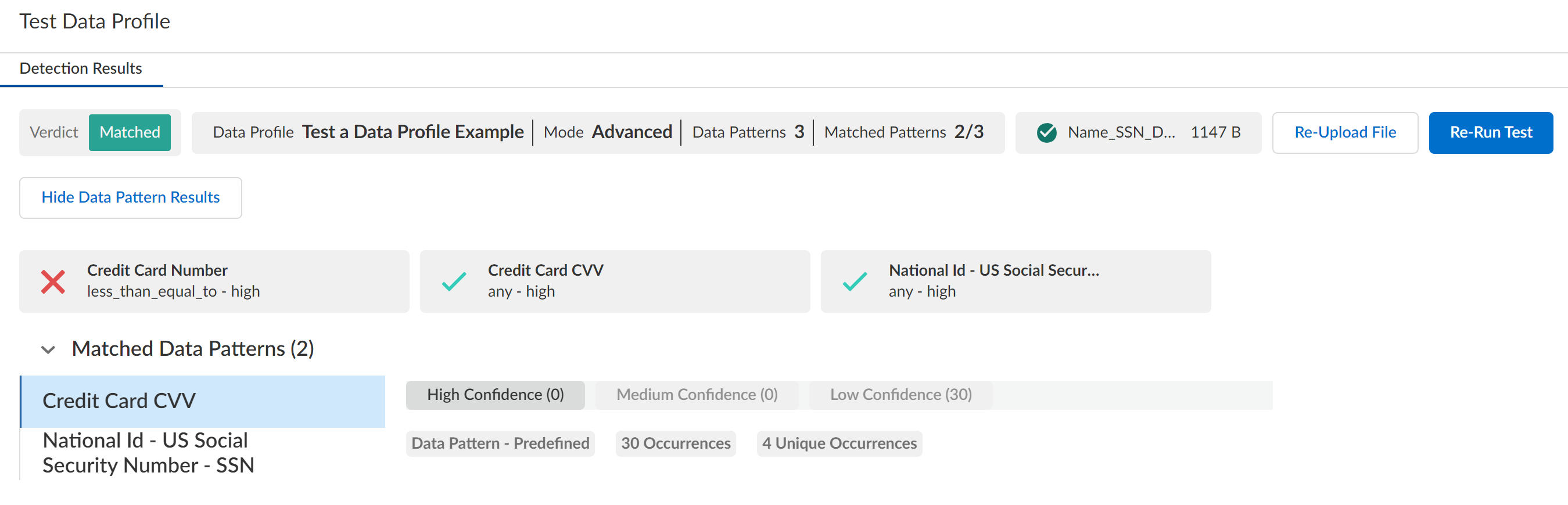Click the red X icon for Credit Card Number

(53, 282)
